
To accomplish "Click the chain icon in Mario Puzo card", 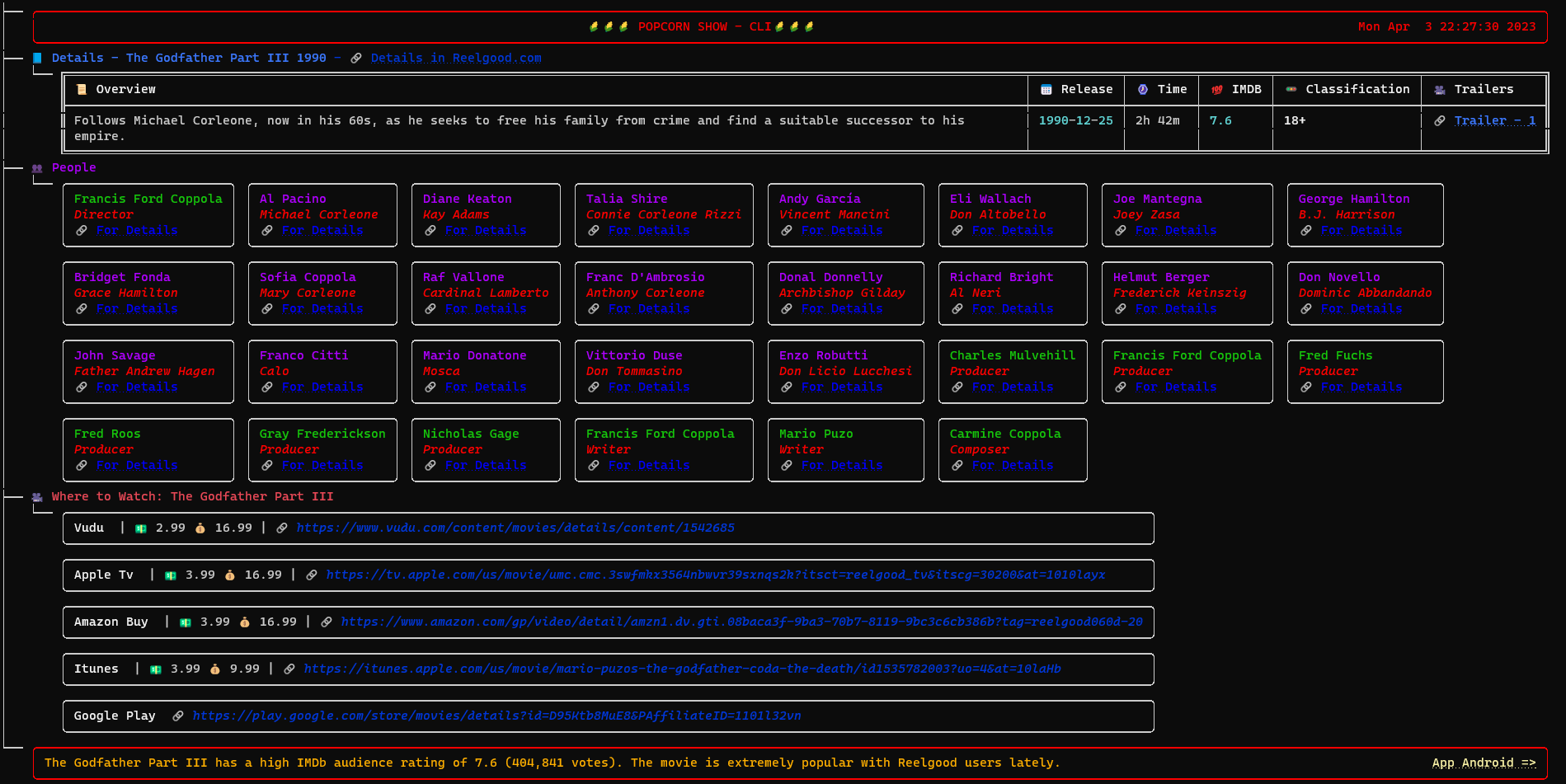I will [787, 466].
